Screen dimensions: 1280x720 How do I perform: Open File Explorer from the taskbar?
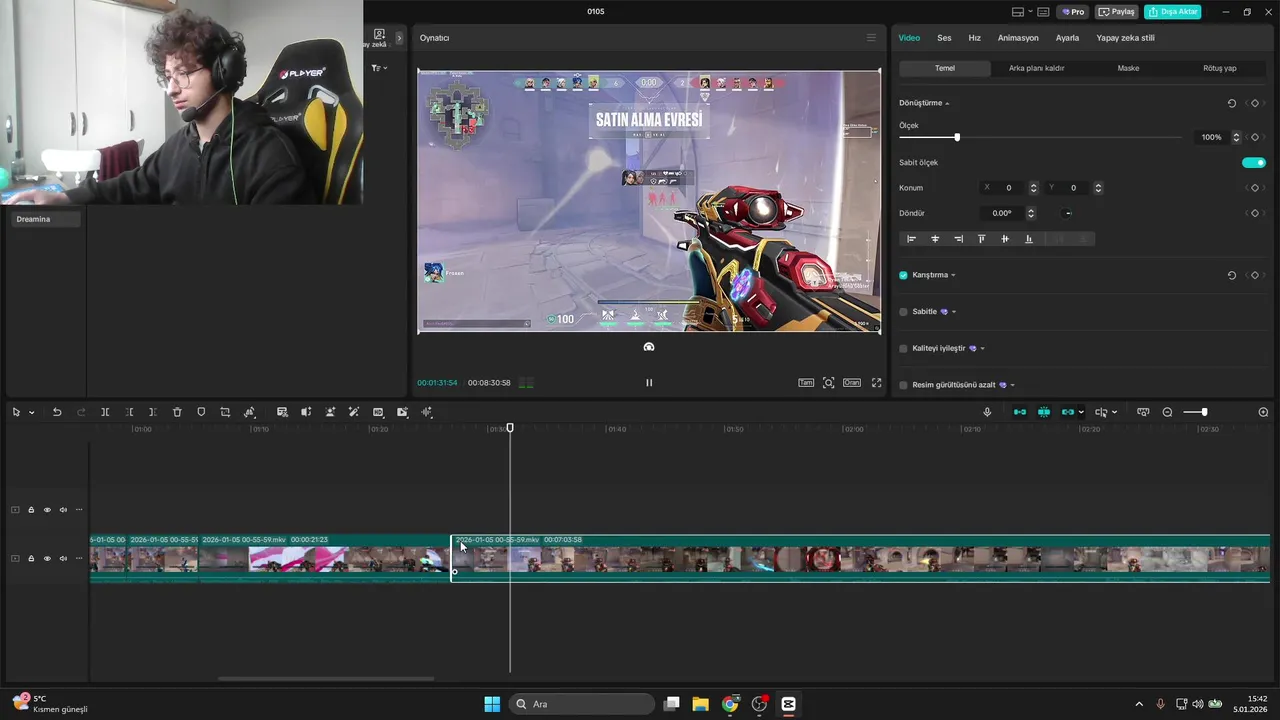700,704
